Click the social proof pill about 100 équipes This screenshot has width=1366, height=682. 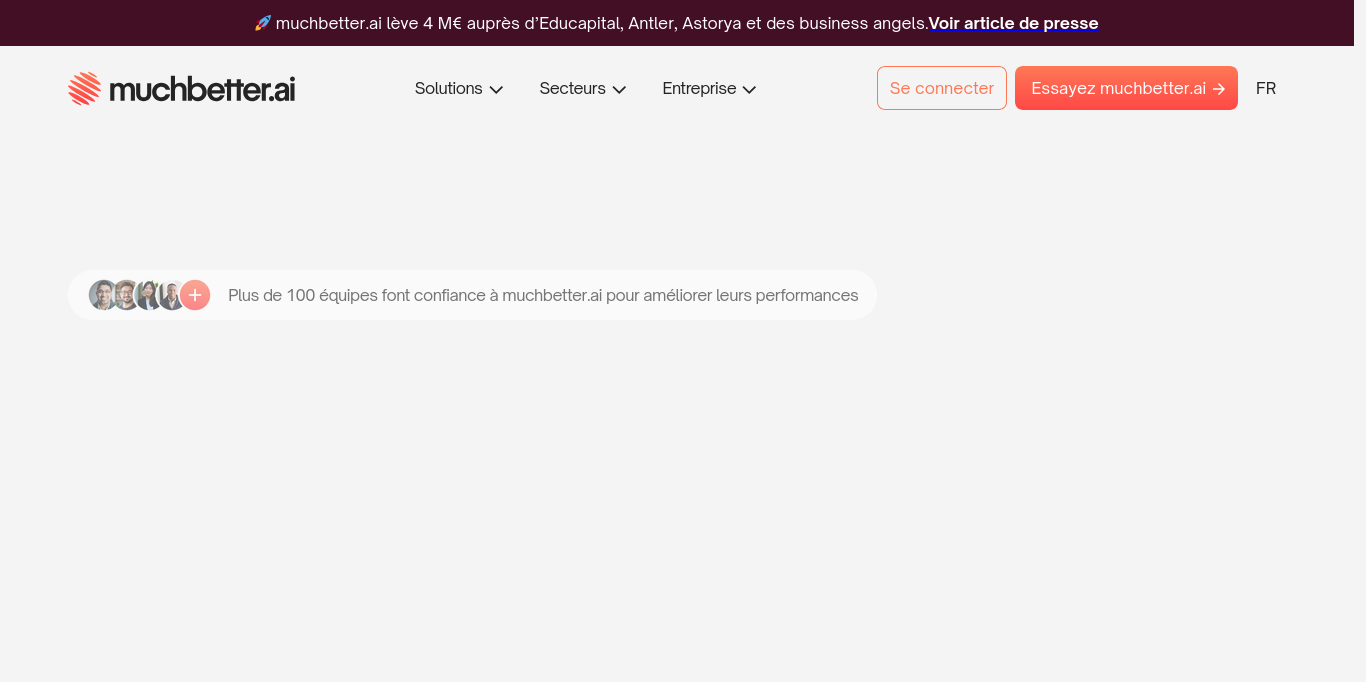pyautogui.click(x=471, y=295)
